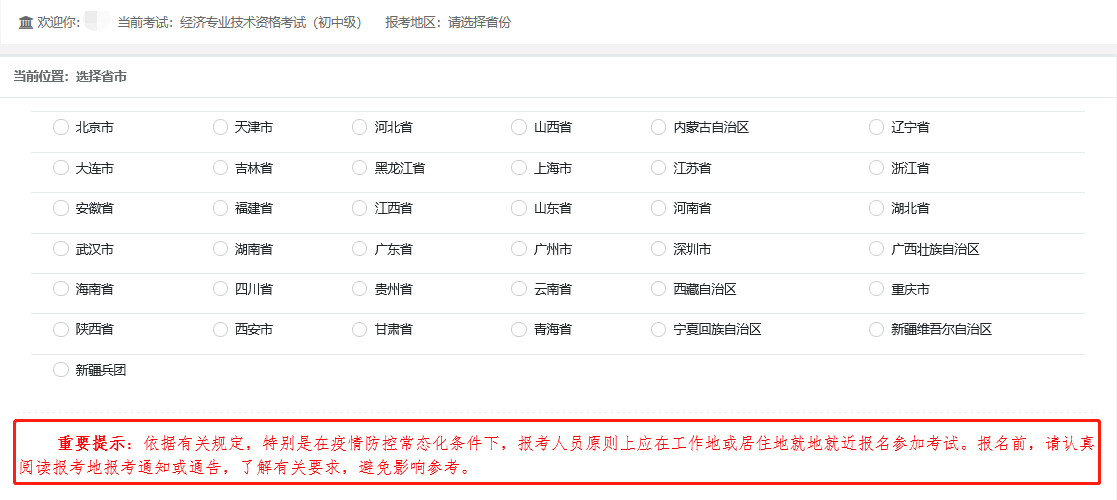Select the 深圳市 radio button

(658, 249)
